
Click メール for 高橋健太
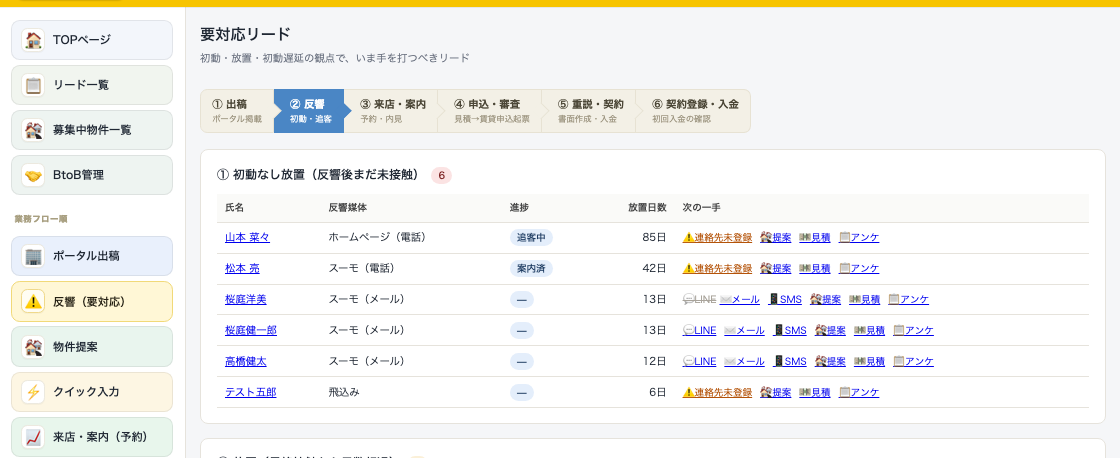[x=744, y=362]
